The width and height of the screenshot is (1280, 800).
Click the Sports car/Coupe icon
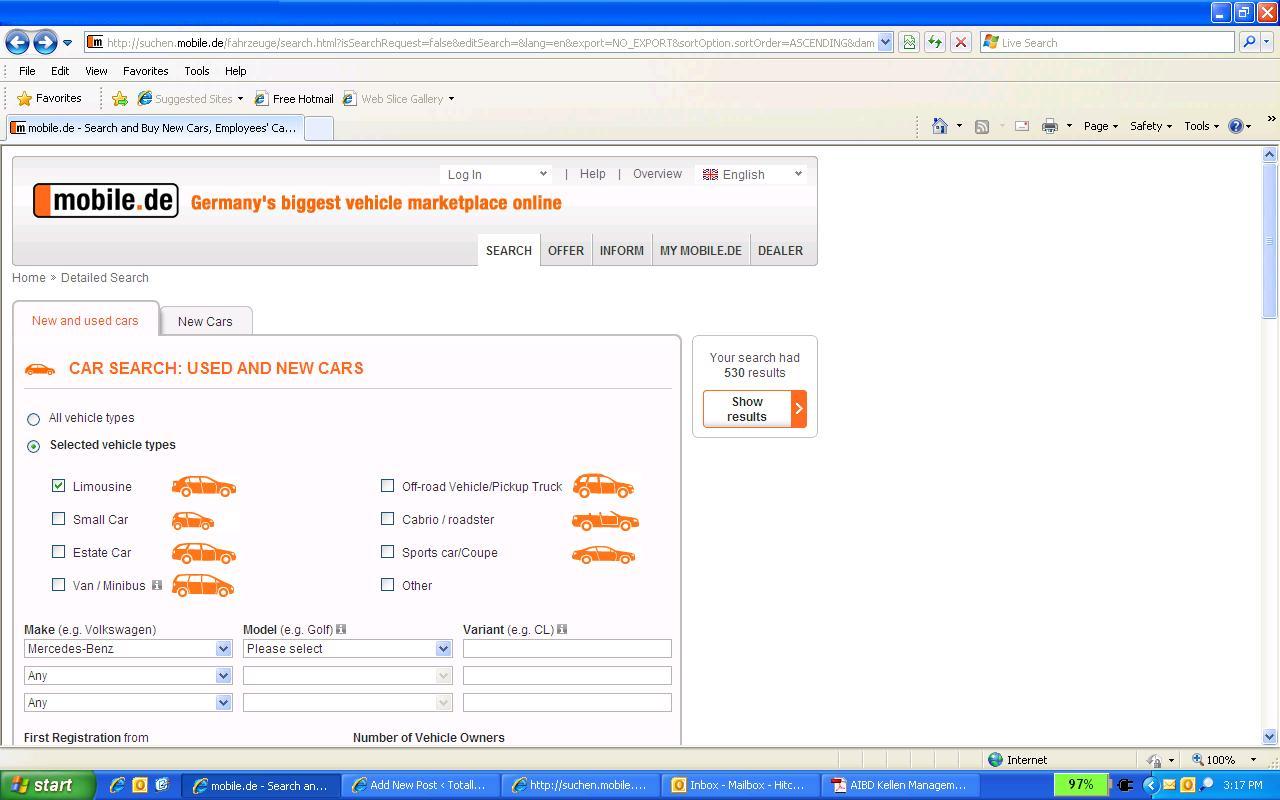(603, 554)
